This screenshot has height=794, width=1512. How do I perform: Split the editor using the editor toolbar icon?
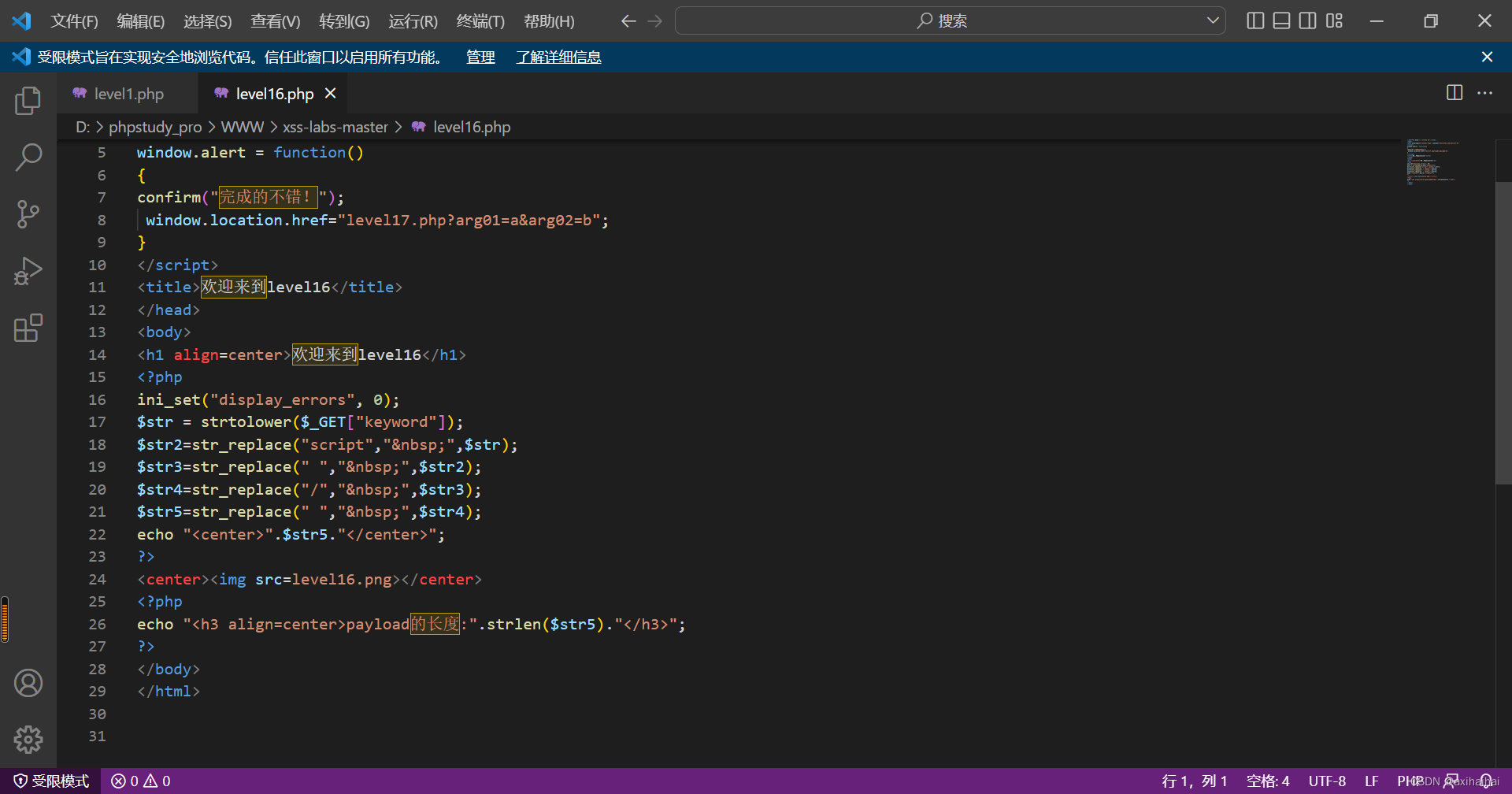point(1453,93)
